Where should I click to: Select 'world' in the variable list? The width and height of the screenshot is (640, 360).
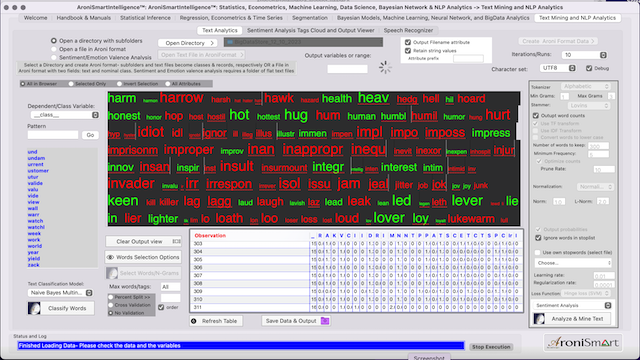(35, 246)
